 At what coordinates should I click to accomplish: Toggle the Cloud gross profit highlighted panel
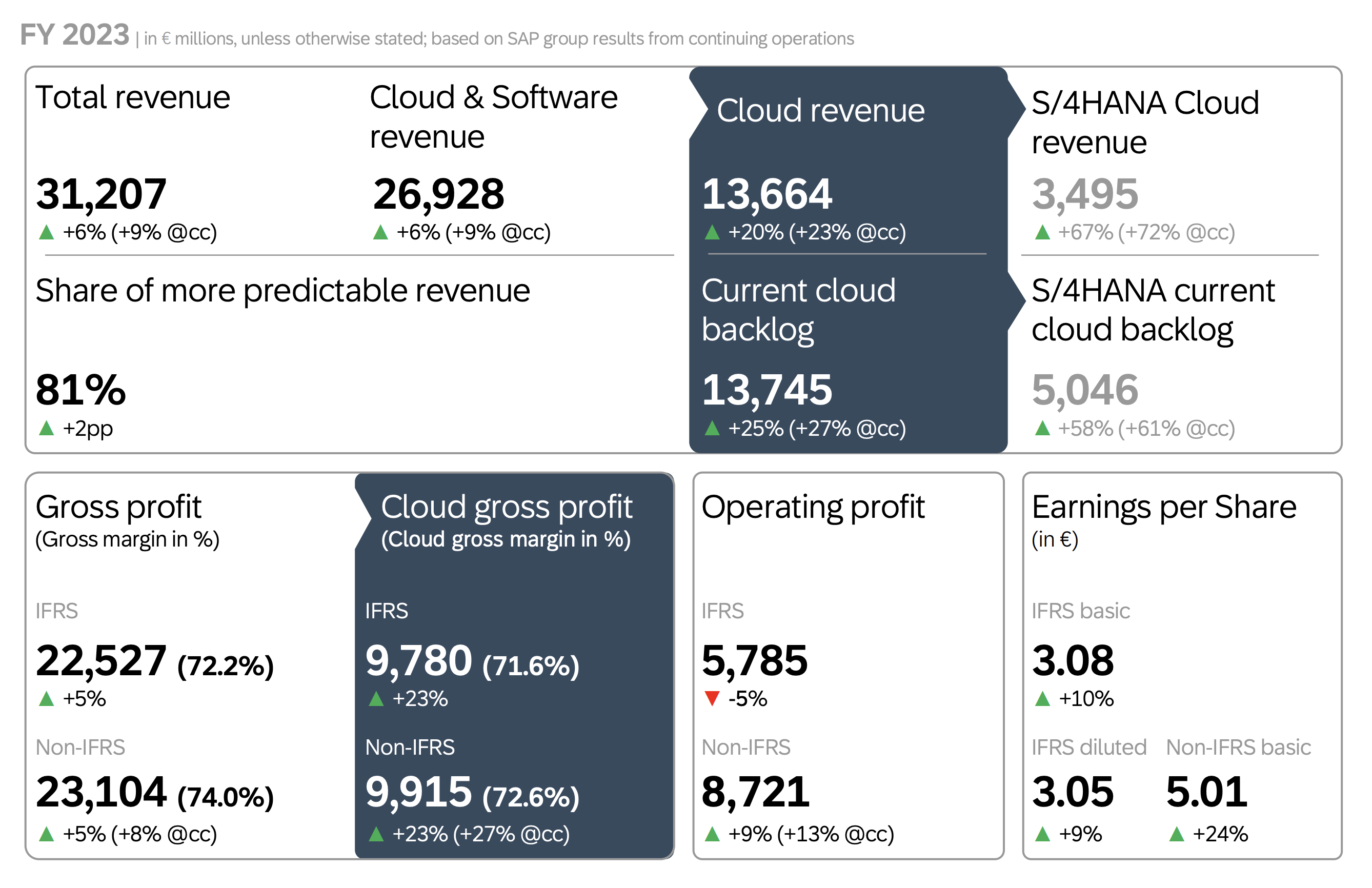(x=513, y=663)
